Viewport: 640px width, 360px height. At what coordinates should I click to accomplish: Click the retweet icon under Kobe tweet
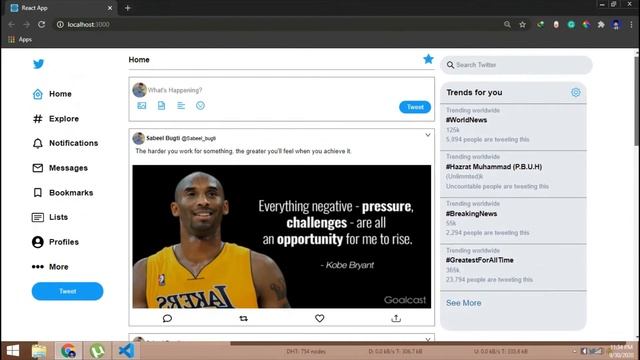click(x=244, y=318)
